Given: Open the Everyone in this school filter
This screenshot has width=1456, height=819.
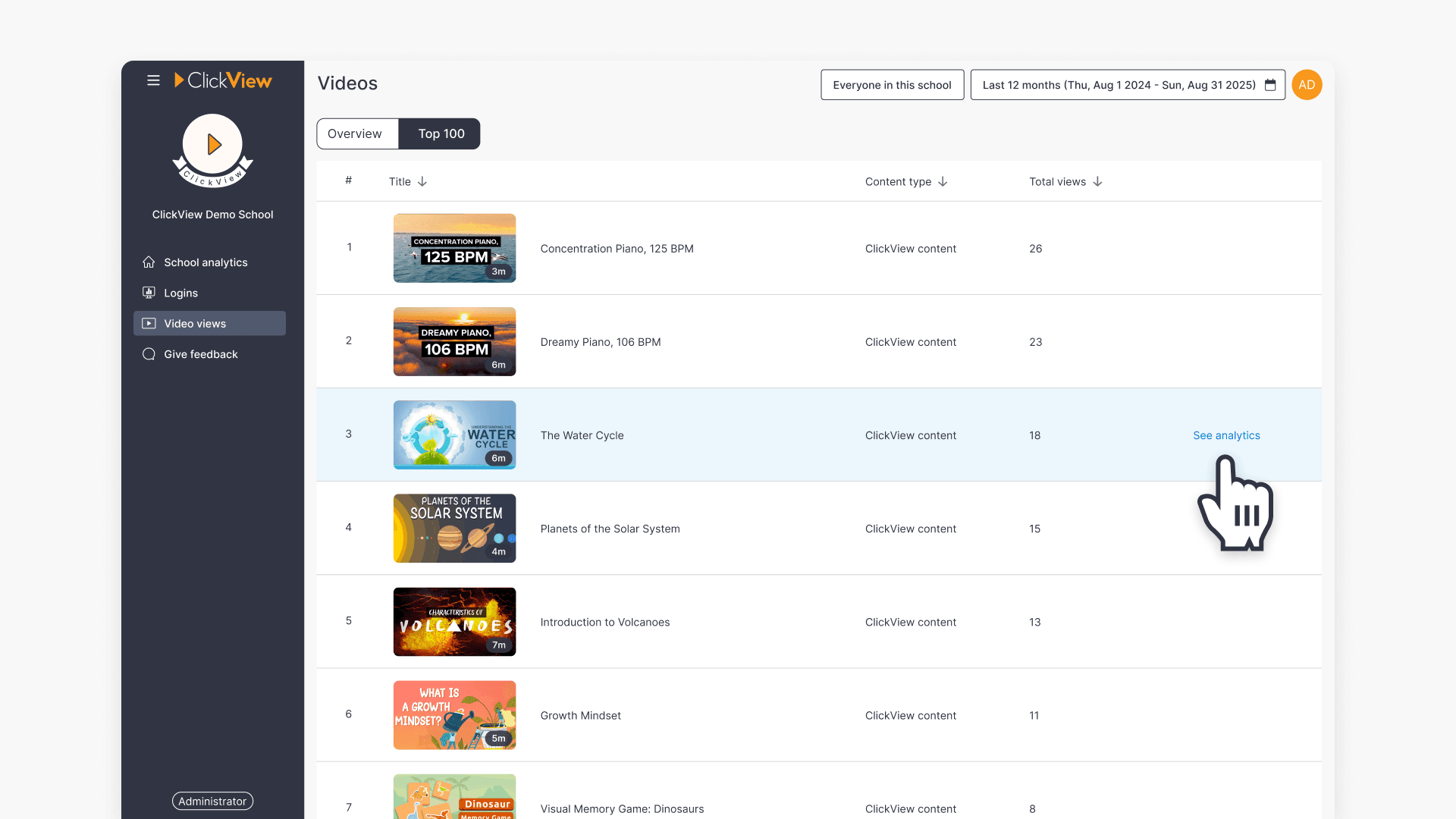Looking at the screenshot, I should 892,84.
